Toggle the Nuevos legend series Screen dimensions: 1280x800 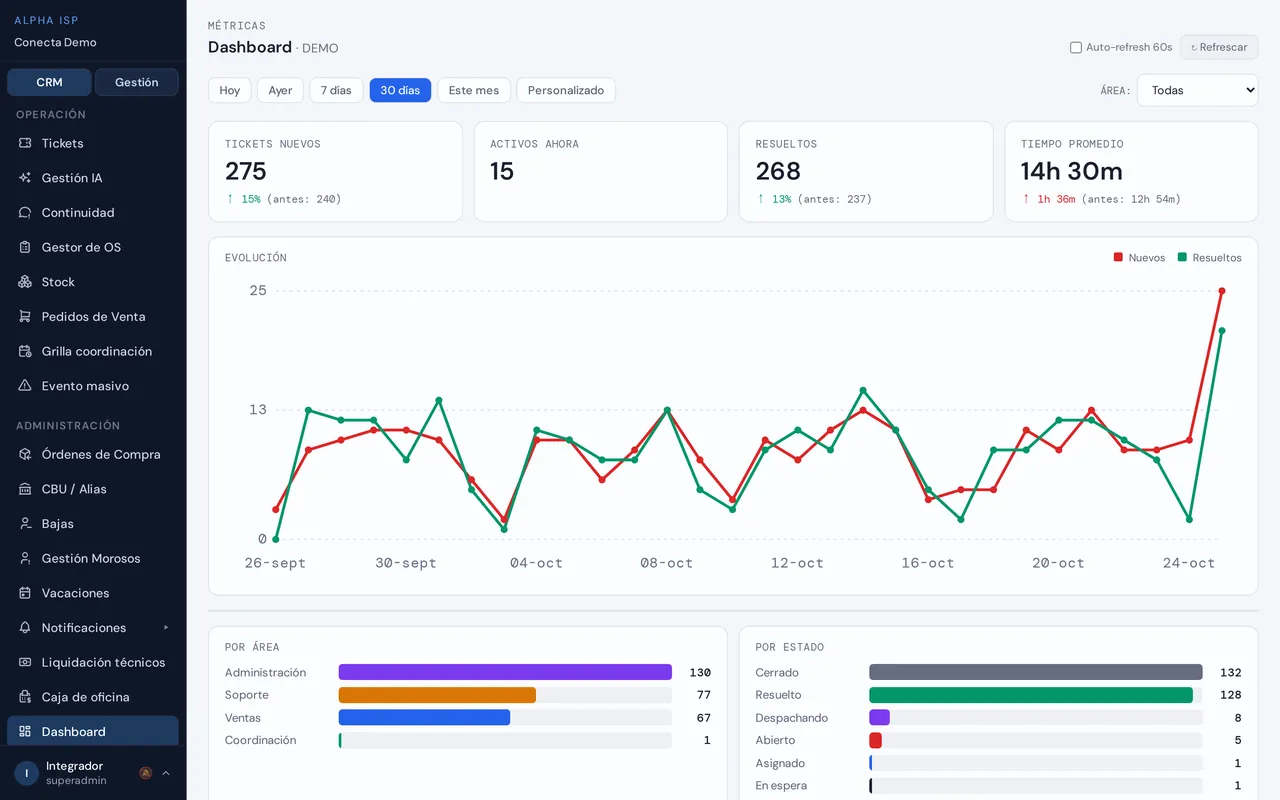[1139, 258]
